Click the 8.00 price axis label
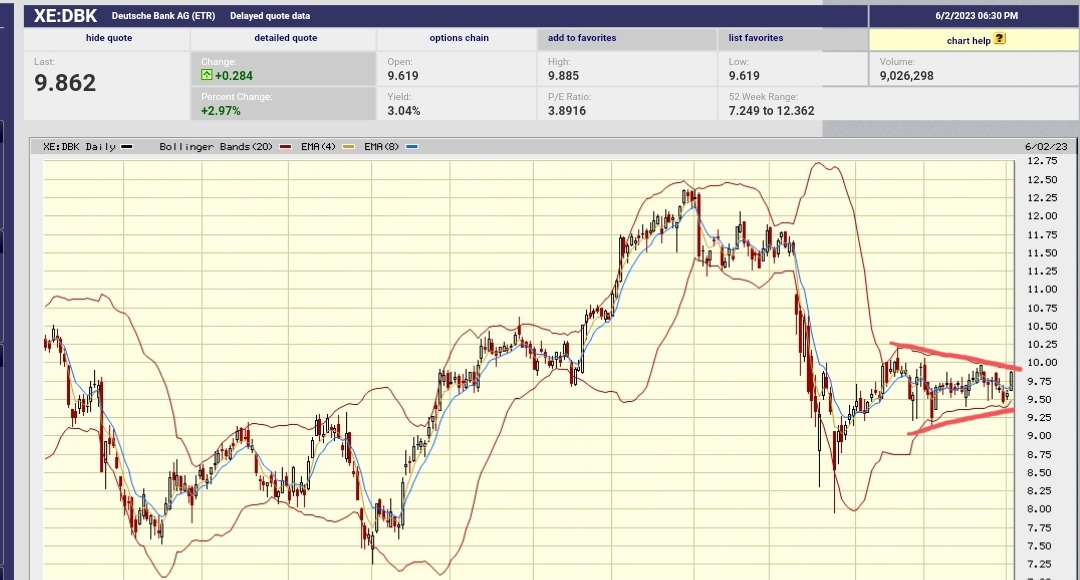 pos(1039,509)
